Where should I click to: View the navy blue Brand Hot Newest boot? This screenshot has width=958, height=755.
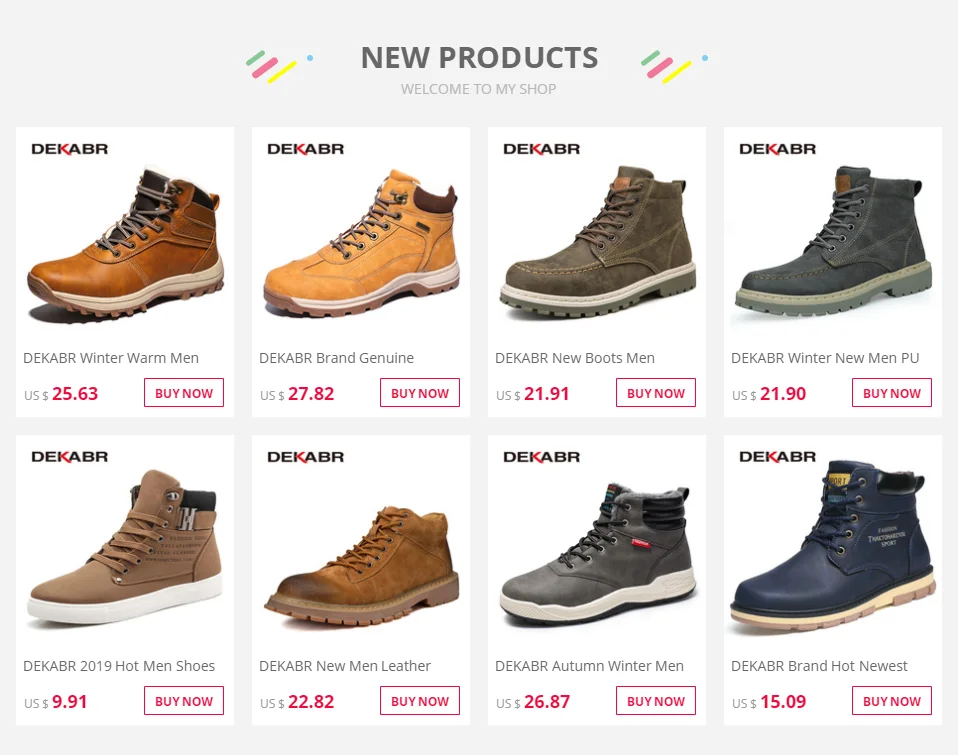coord(833,546)
